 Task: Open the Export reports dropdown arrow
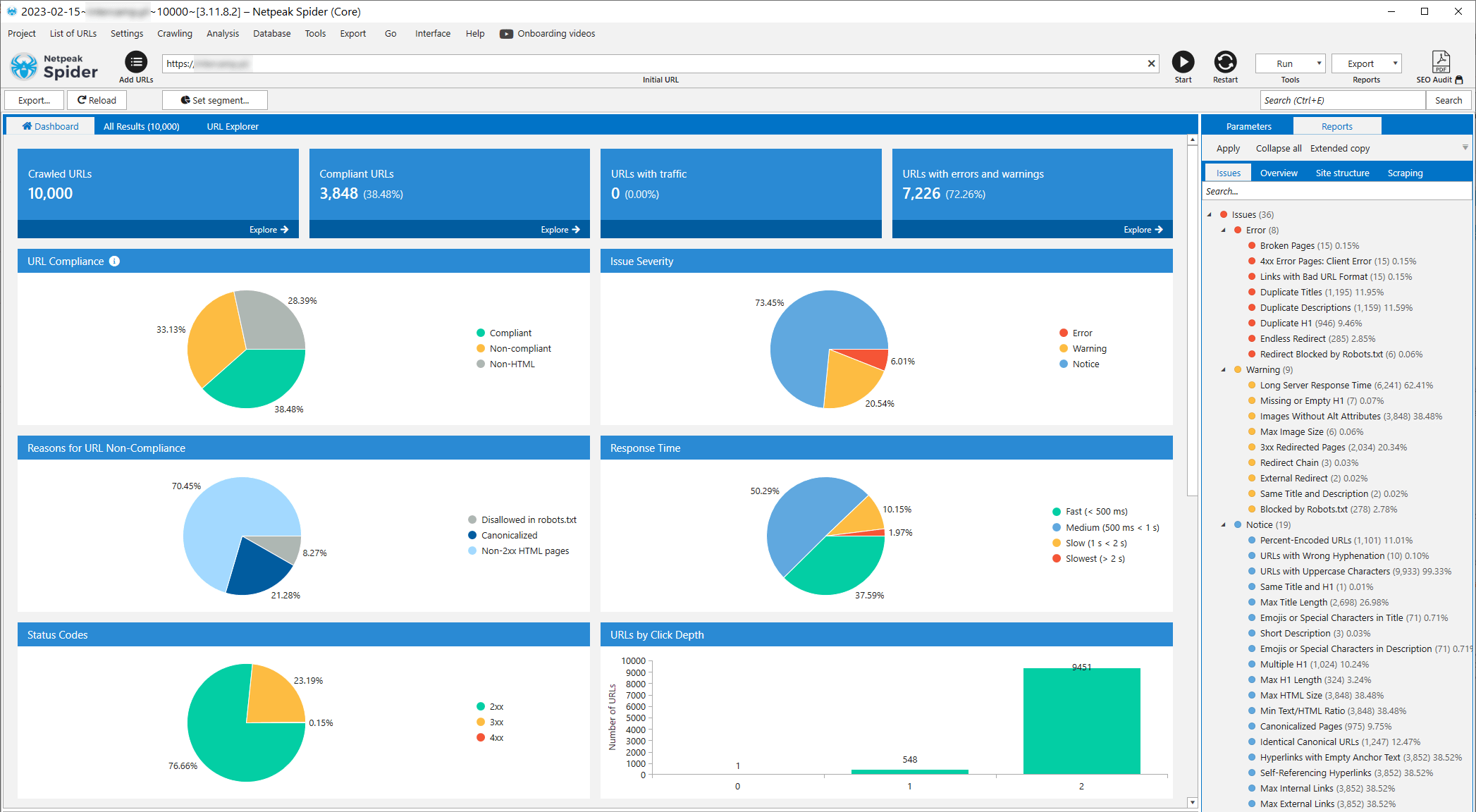click(1395, 63)
